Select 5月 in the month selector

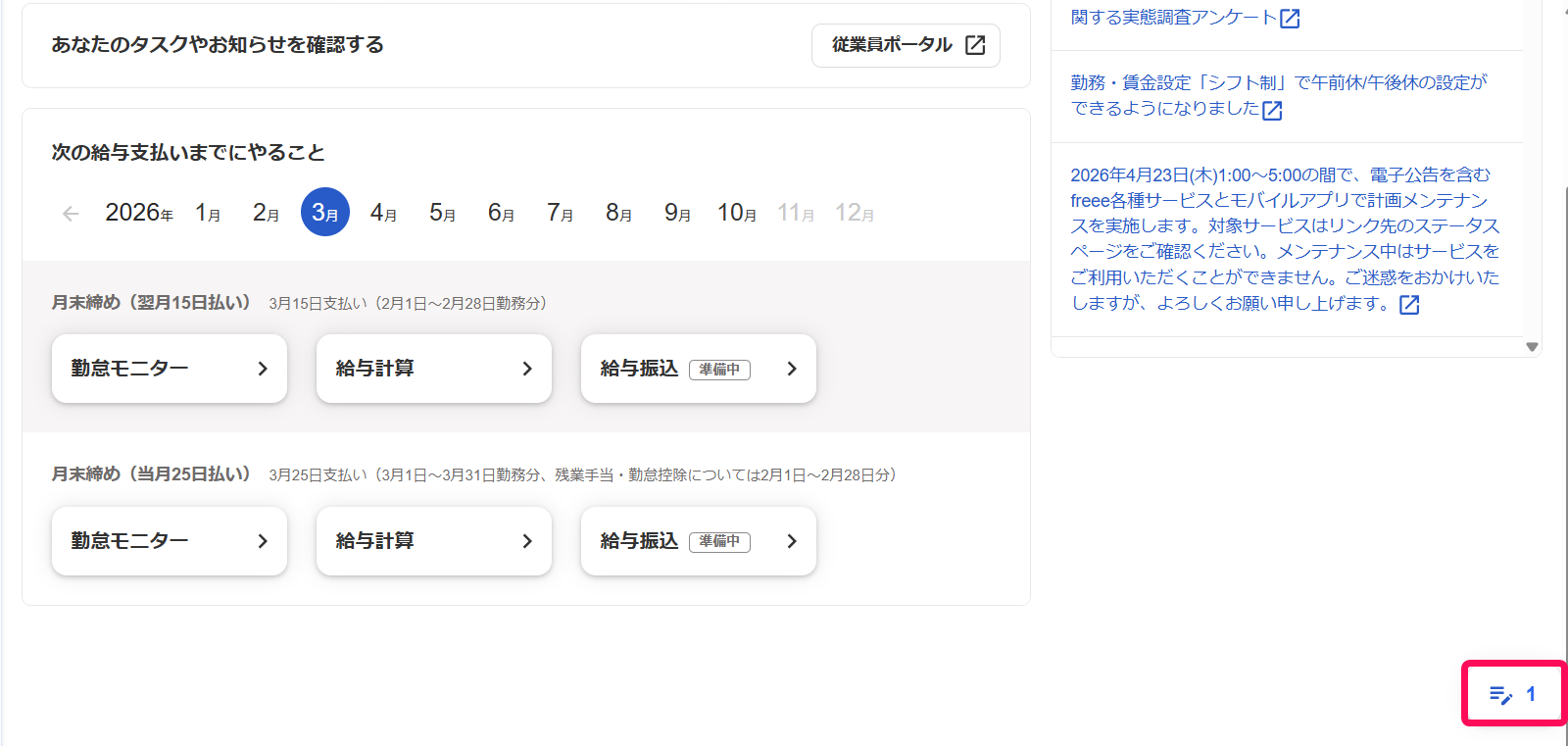click(x=443, y=213)
